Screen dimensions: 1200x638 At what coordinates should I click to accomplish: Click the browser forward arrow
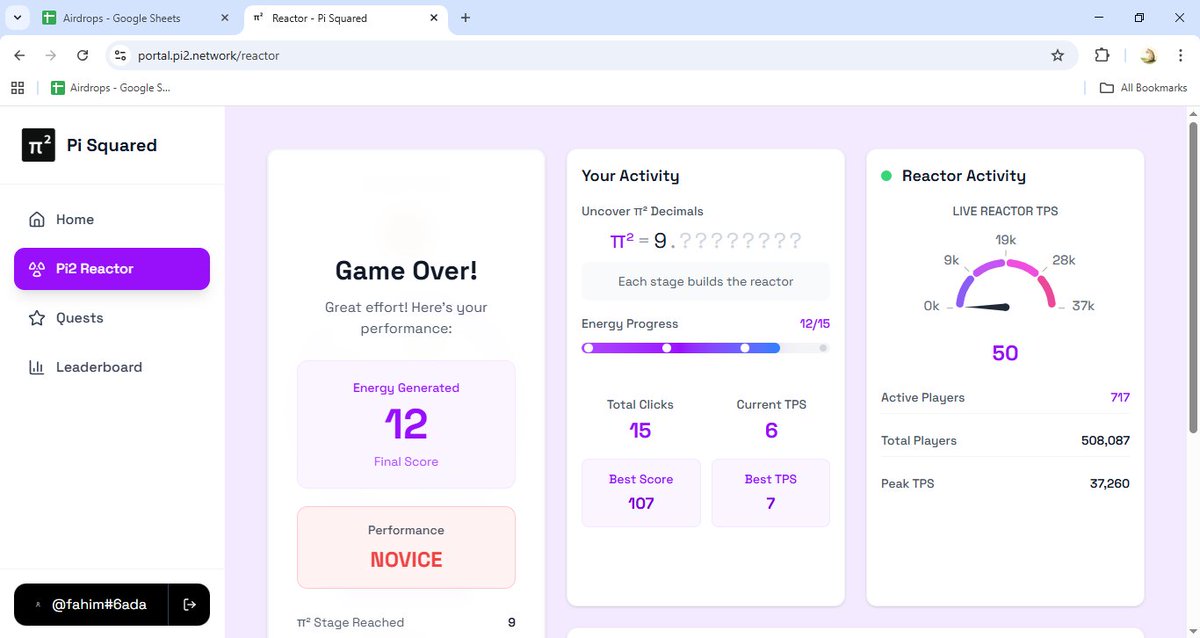51,56
